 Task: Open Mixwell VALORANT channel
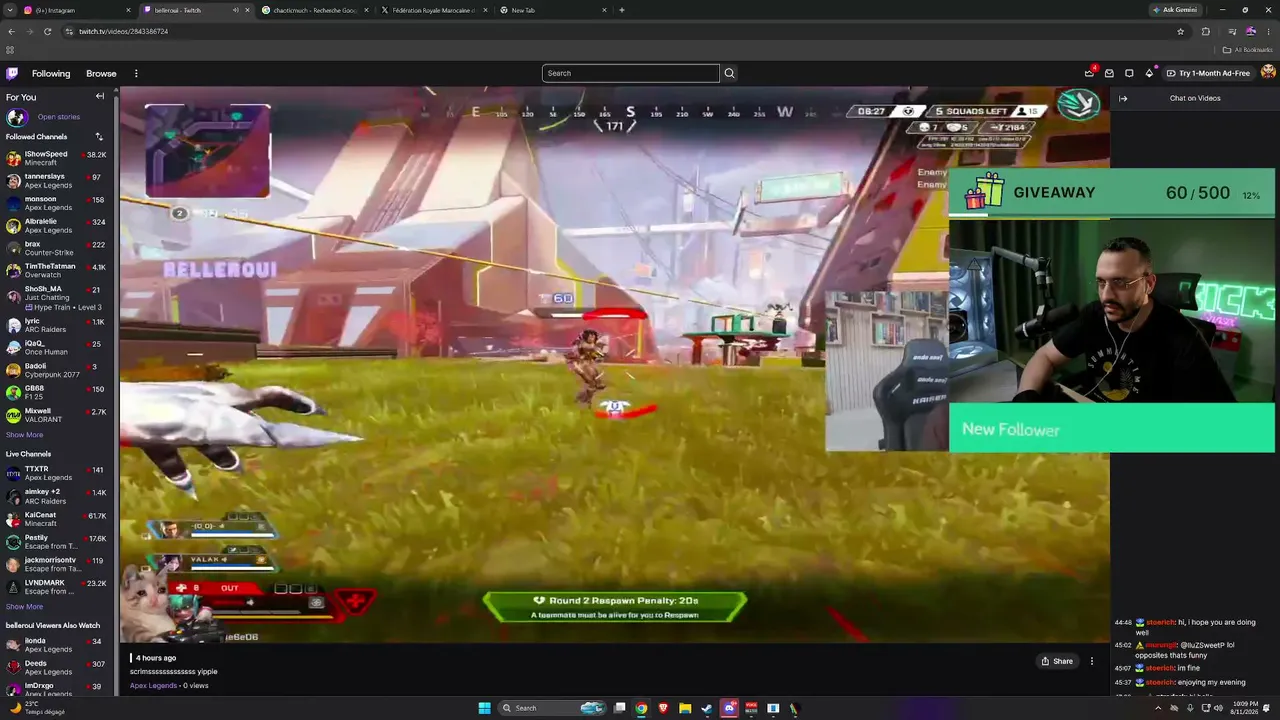(x=57, y=415)
